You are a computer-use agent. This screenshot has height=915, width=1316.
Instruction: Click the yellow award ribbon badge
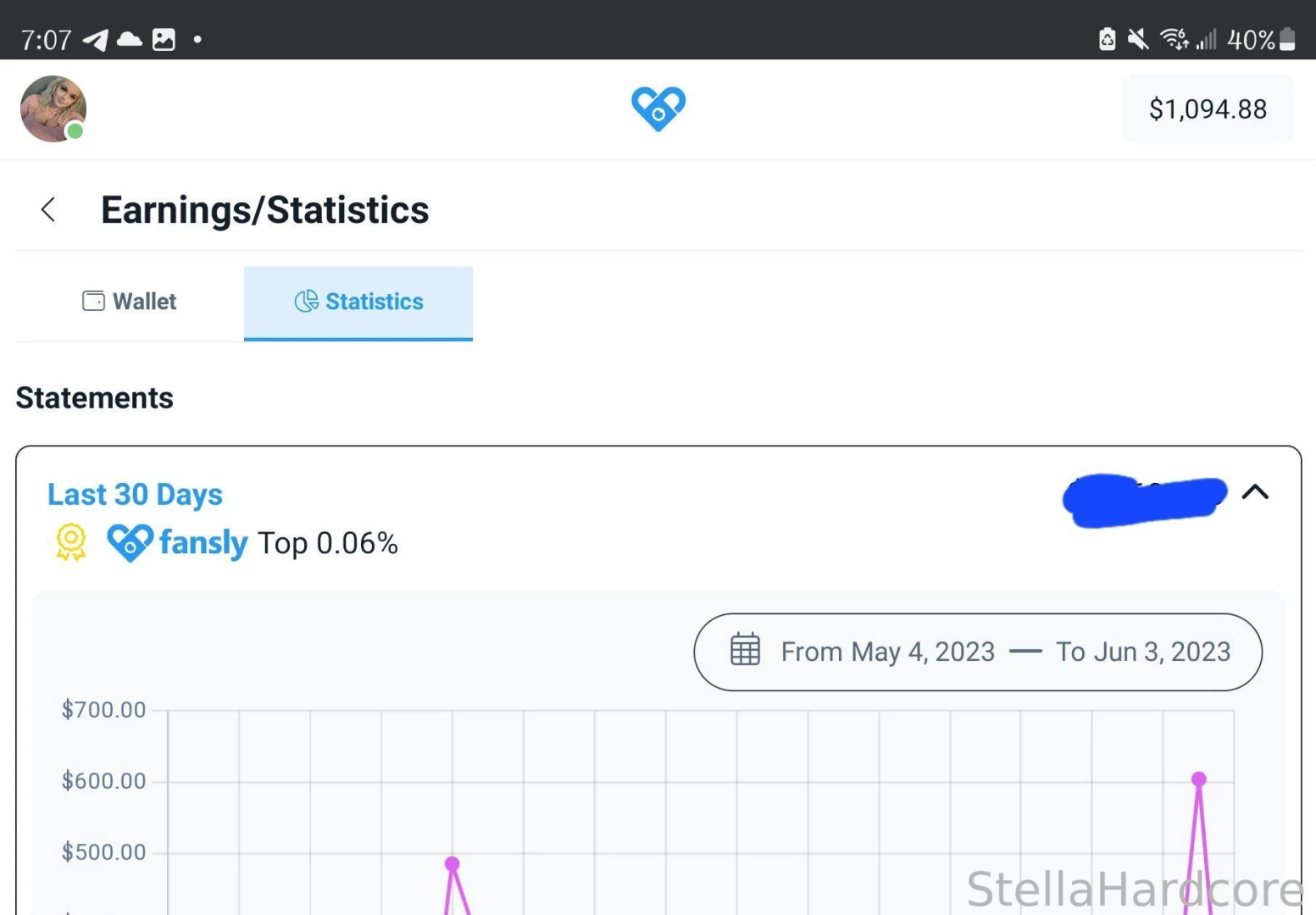pos(71,542)
